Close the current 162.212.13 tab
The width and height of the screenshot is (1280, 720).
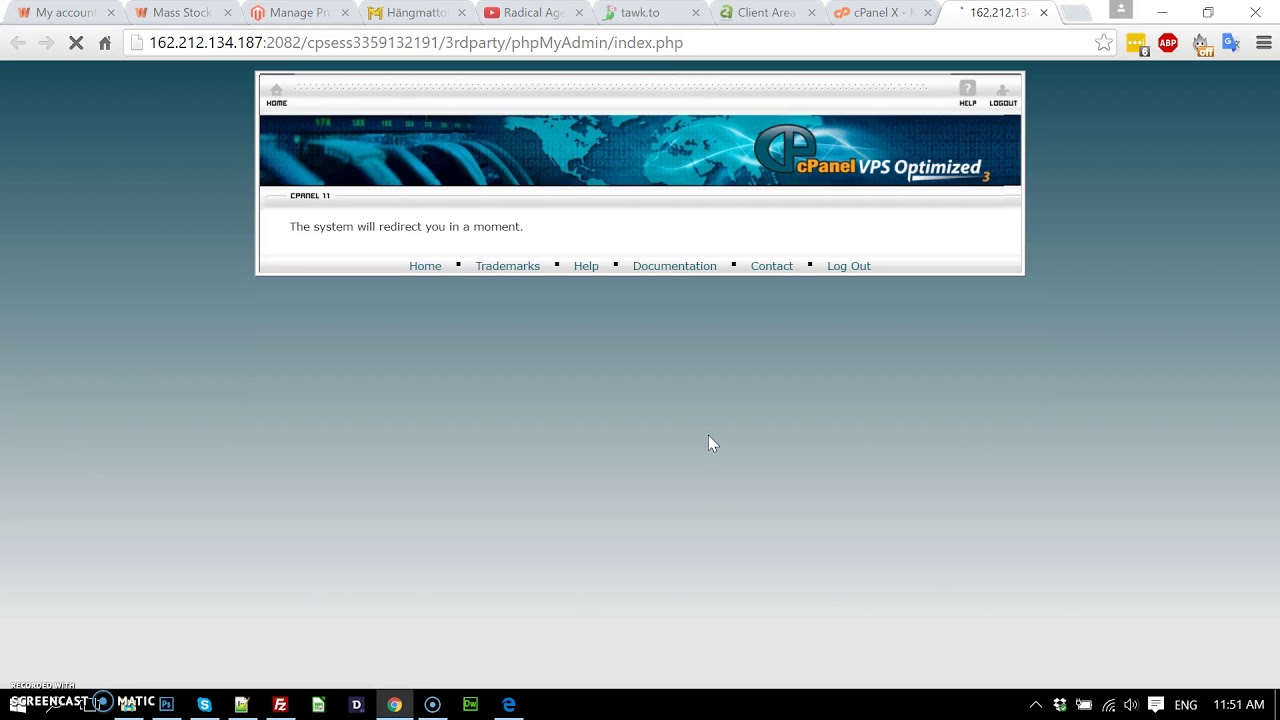1044,13
